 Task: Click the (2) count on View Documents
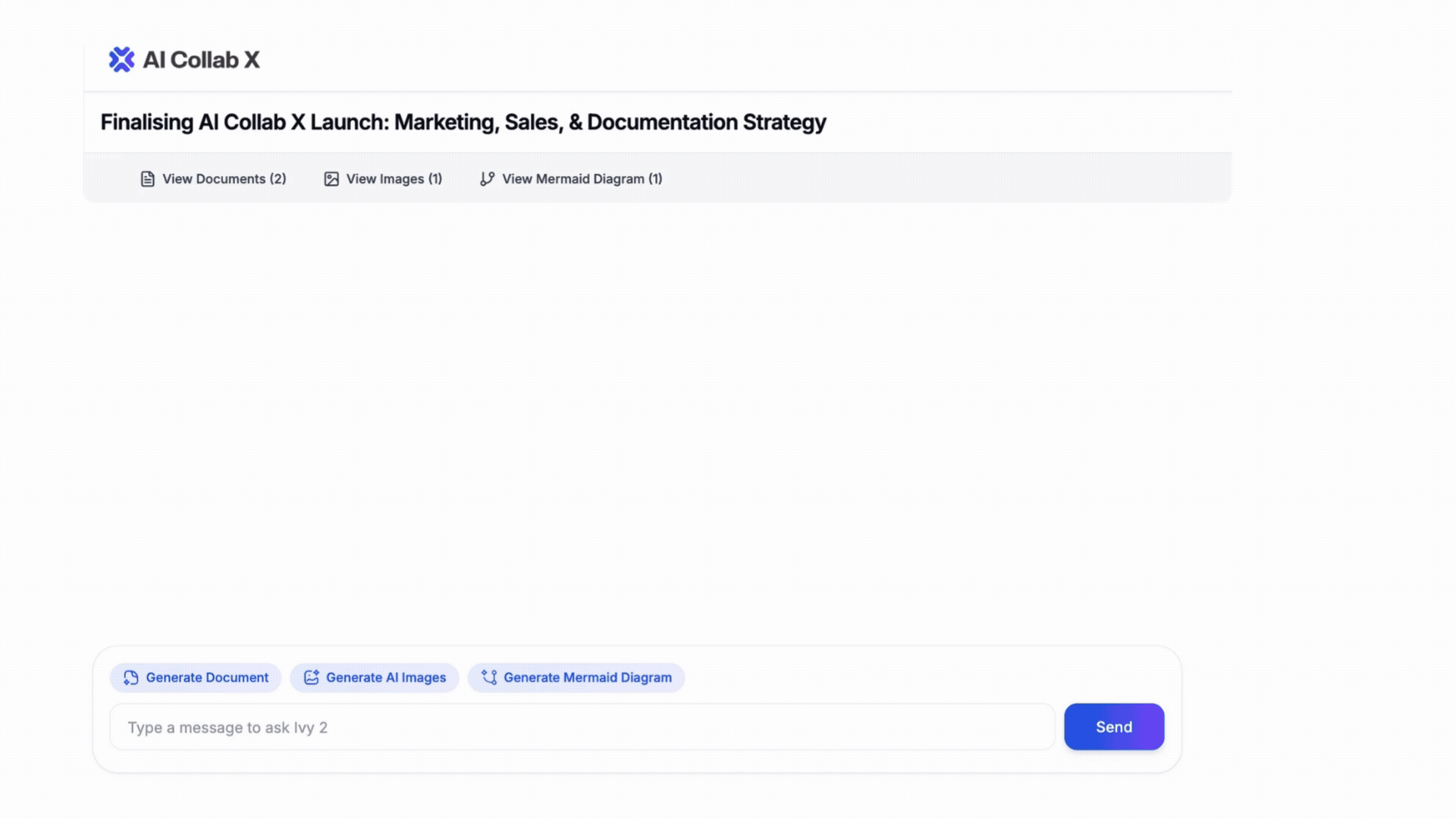point(278,179)
